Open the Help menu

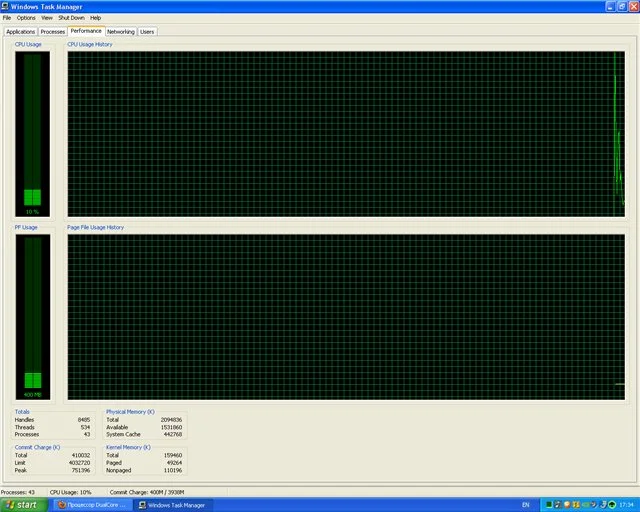coord(96,18)
